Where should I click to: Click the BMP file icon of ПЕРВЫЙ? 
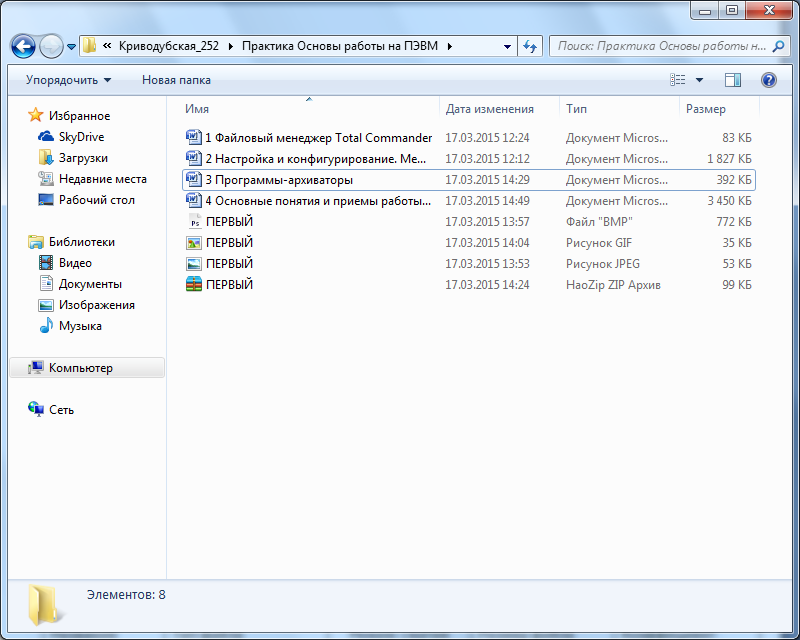tap(194, 221)
